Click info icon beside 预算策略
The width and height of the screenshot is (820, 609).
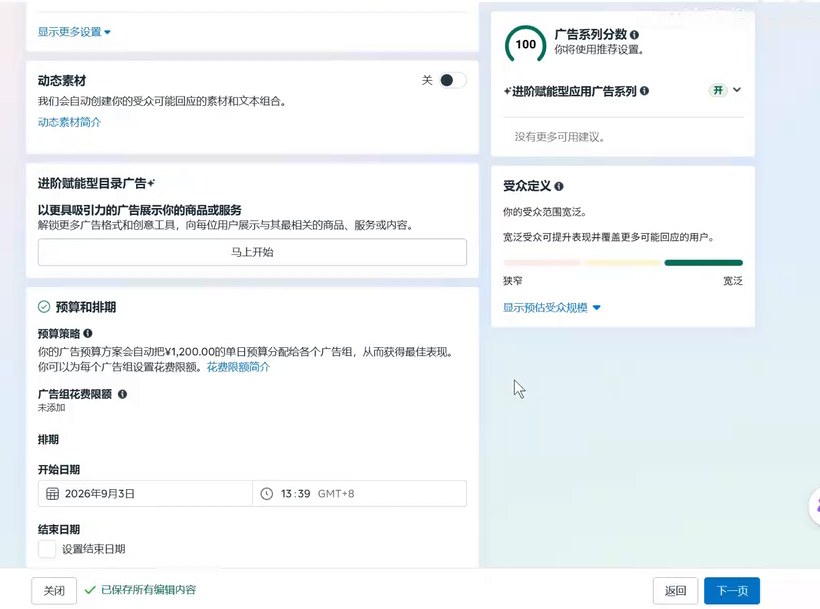point(88,333)
